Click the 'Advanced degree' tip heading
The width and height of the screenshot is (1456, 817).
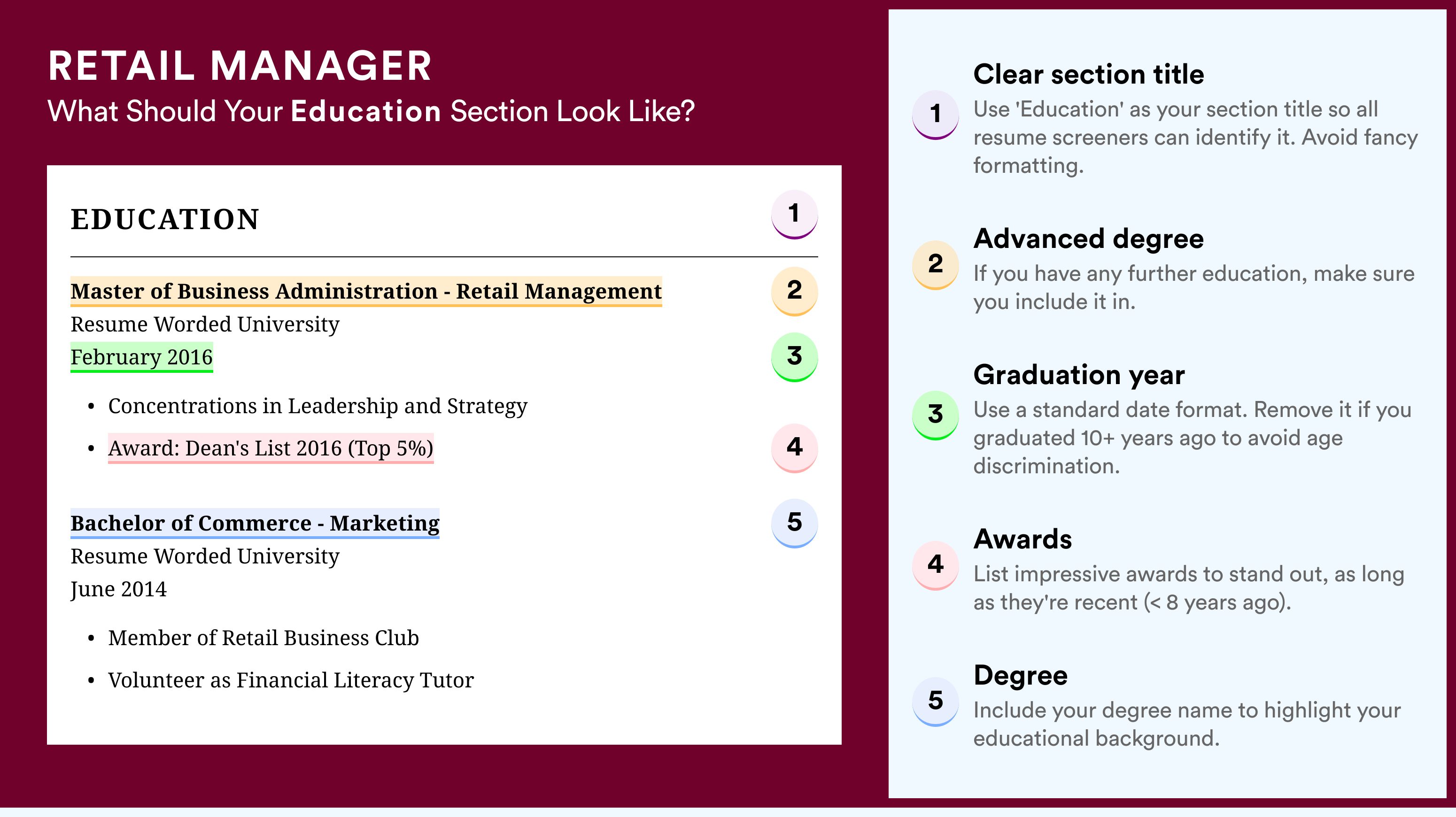[x=1089, y=239]
